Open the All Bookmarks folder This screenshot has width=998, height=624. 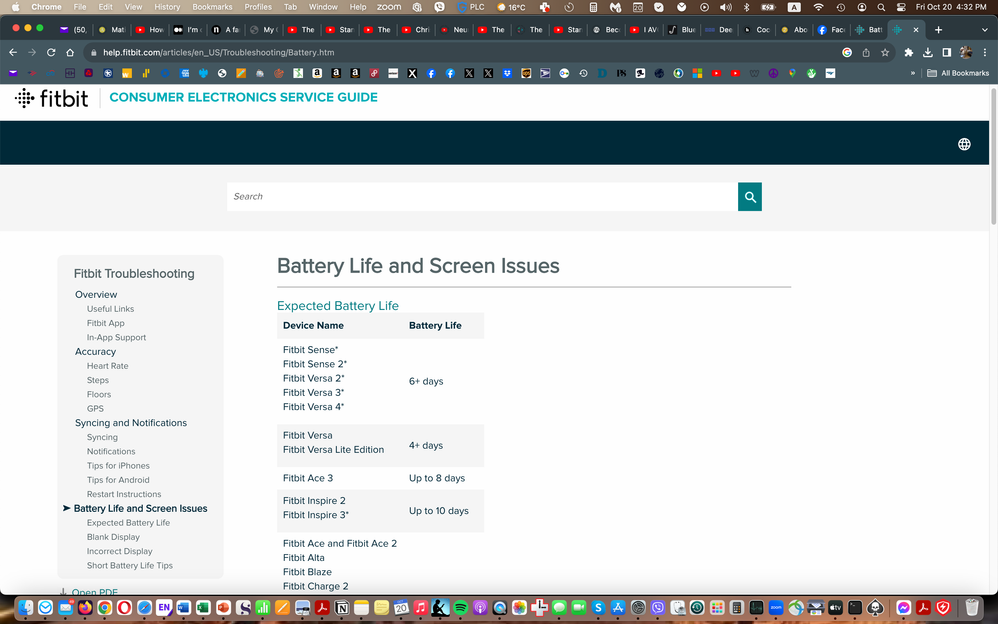[x=958, y=73]
